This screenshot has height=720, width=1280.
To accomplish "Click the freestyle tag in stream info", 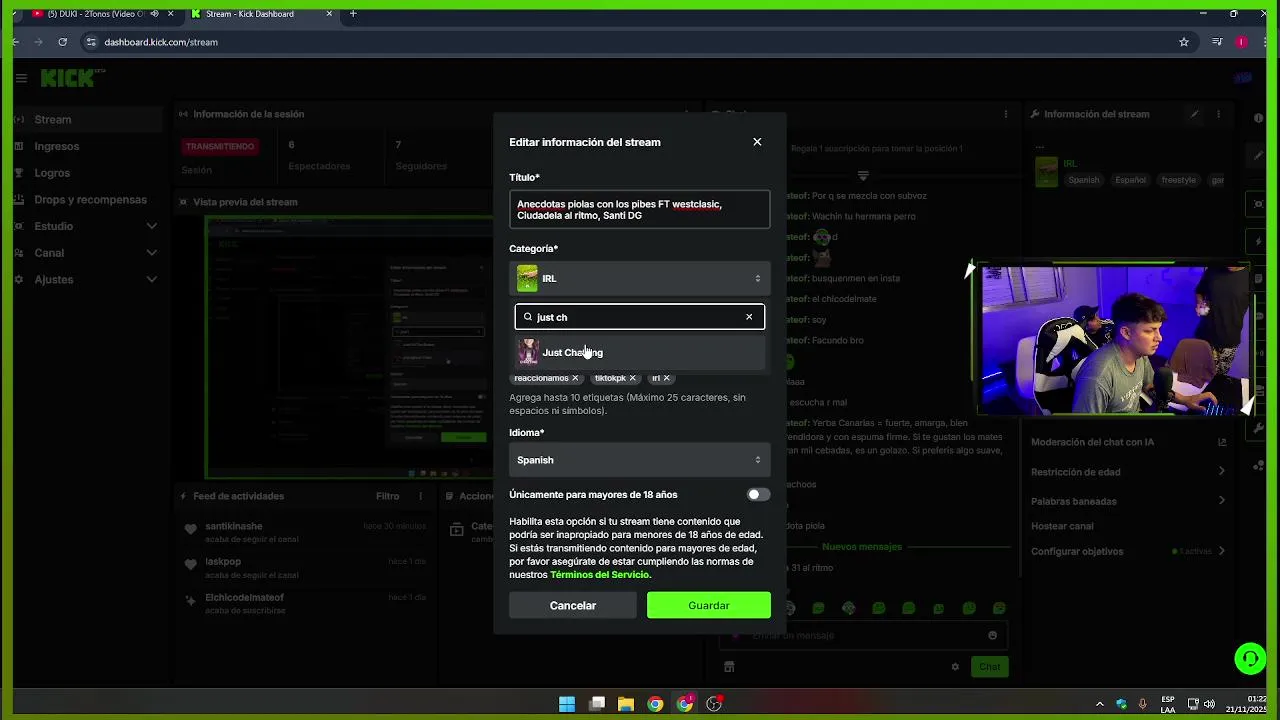I will click(x=1177, y=180).
